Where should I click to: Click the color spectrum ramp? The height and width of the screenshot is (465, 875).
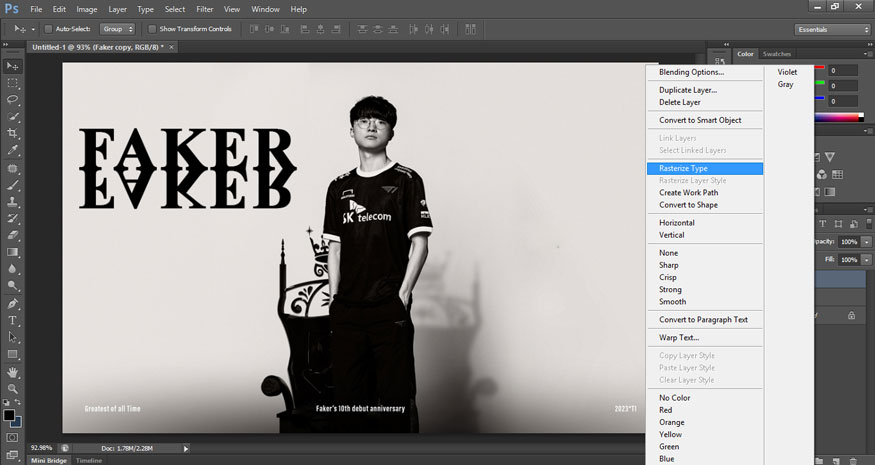(x=839, y=118)
